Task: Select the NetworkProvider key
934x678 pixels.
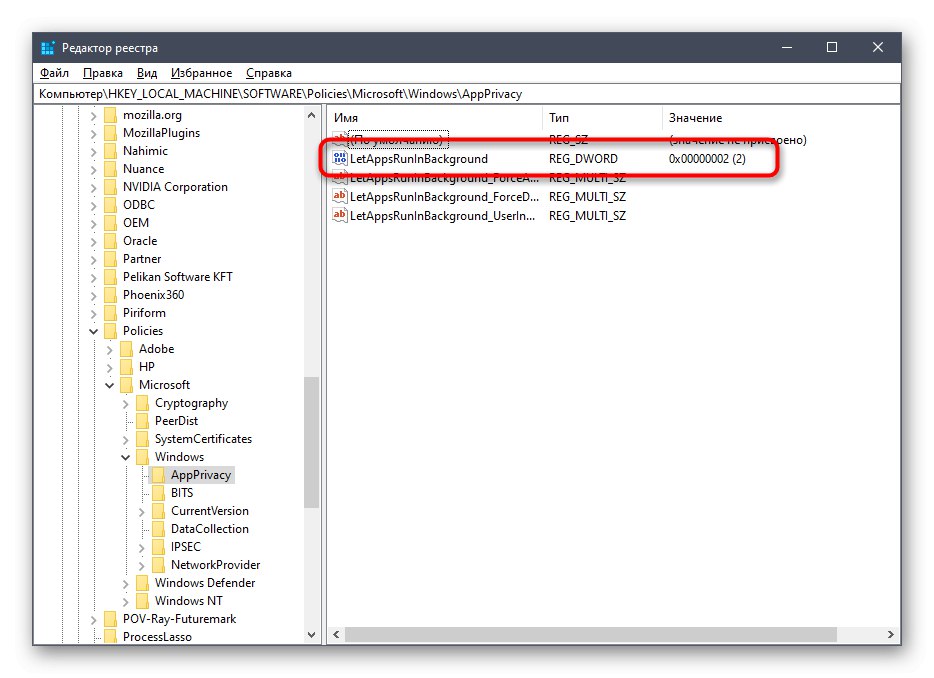Action: (216, 565)
